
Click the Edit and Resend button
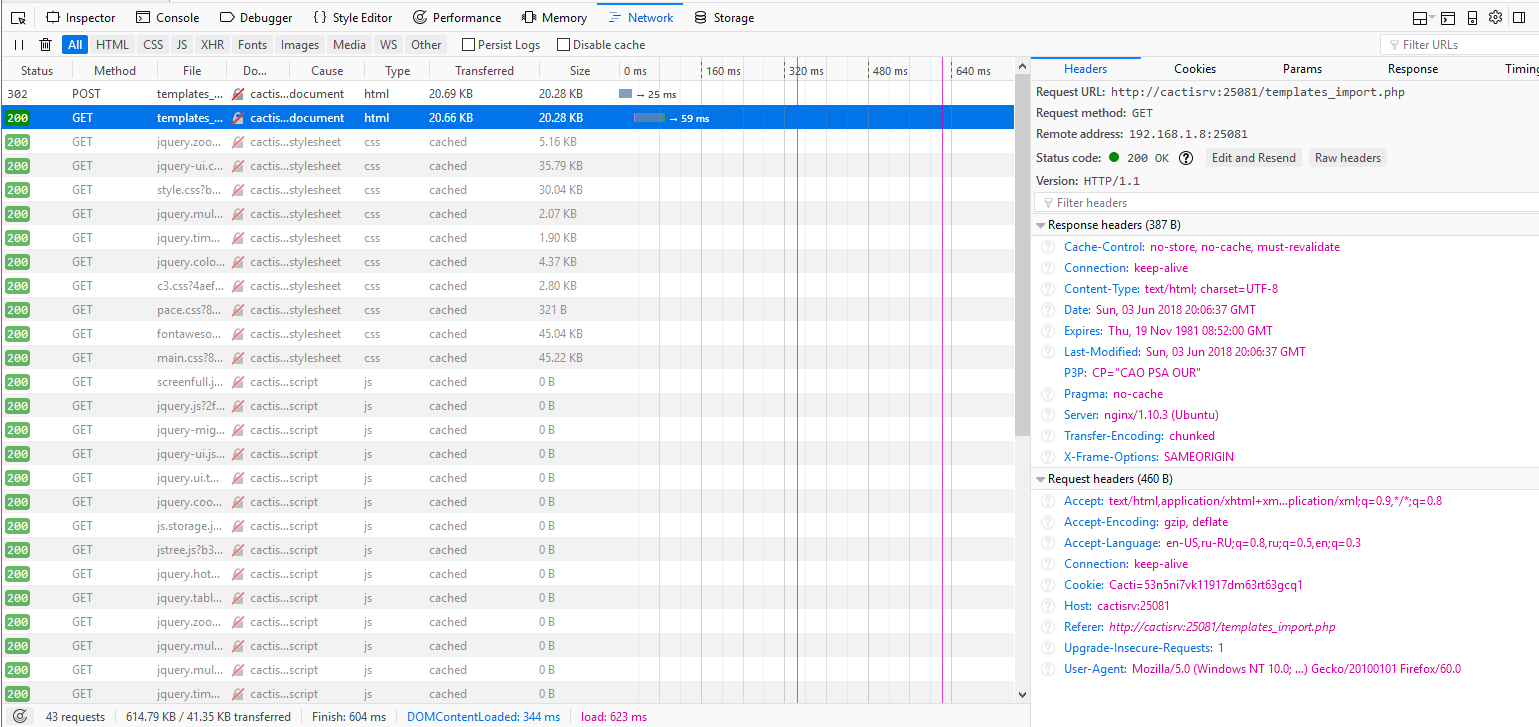click(1253, 157)
